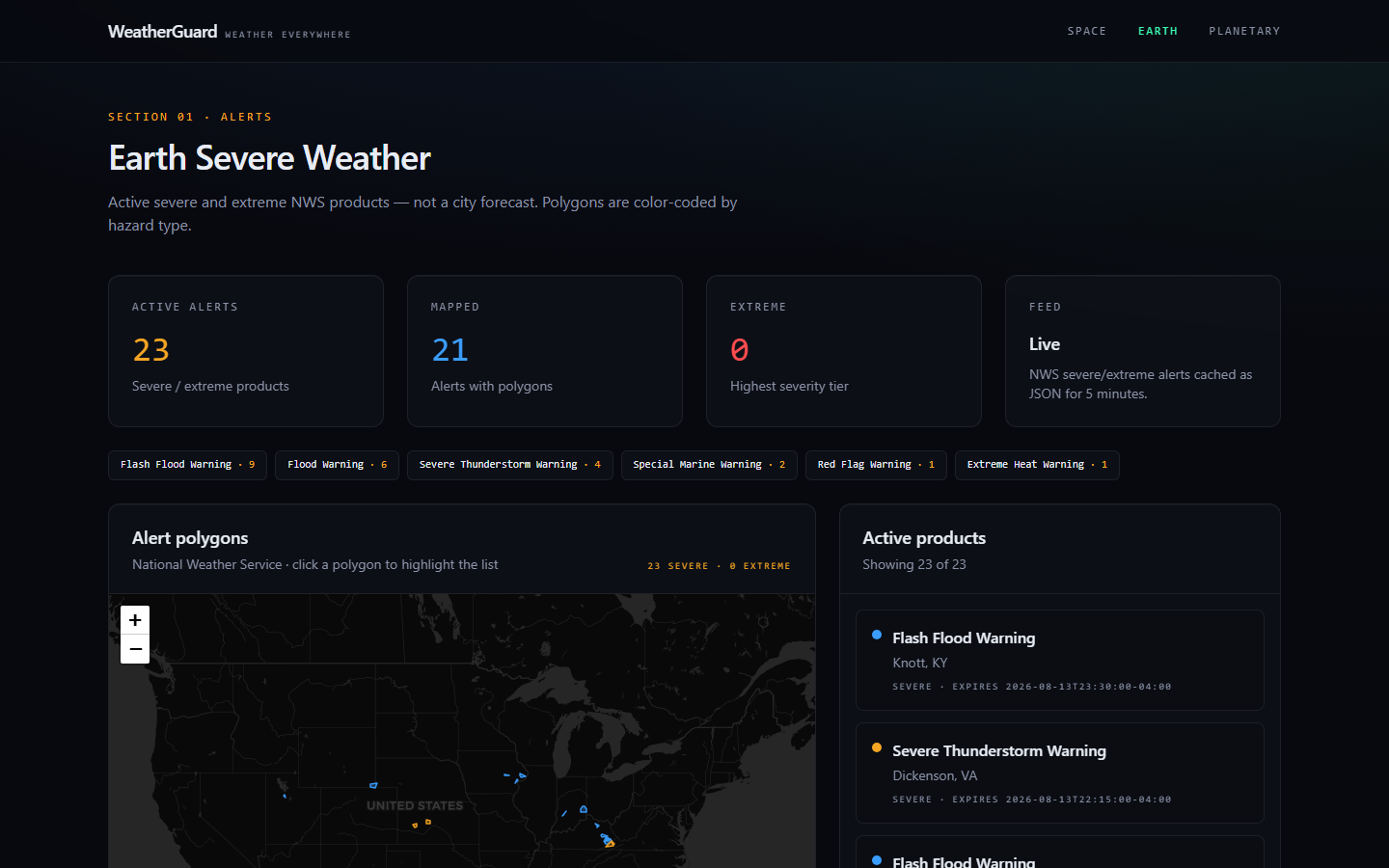
Task: Filter by Flood Warning chip
Action: click(337, 465)
